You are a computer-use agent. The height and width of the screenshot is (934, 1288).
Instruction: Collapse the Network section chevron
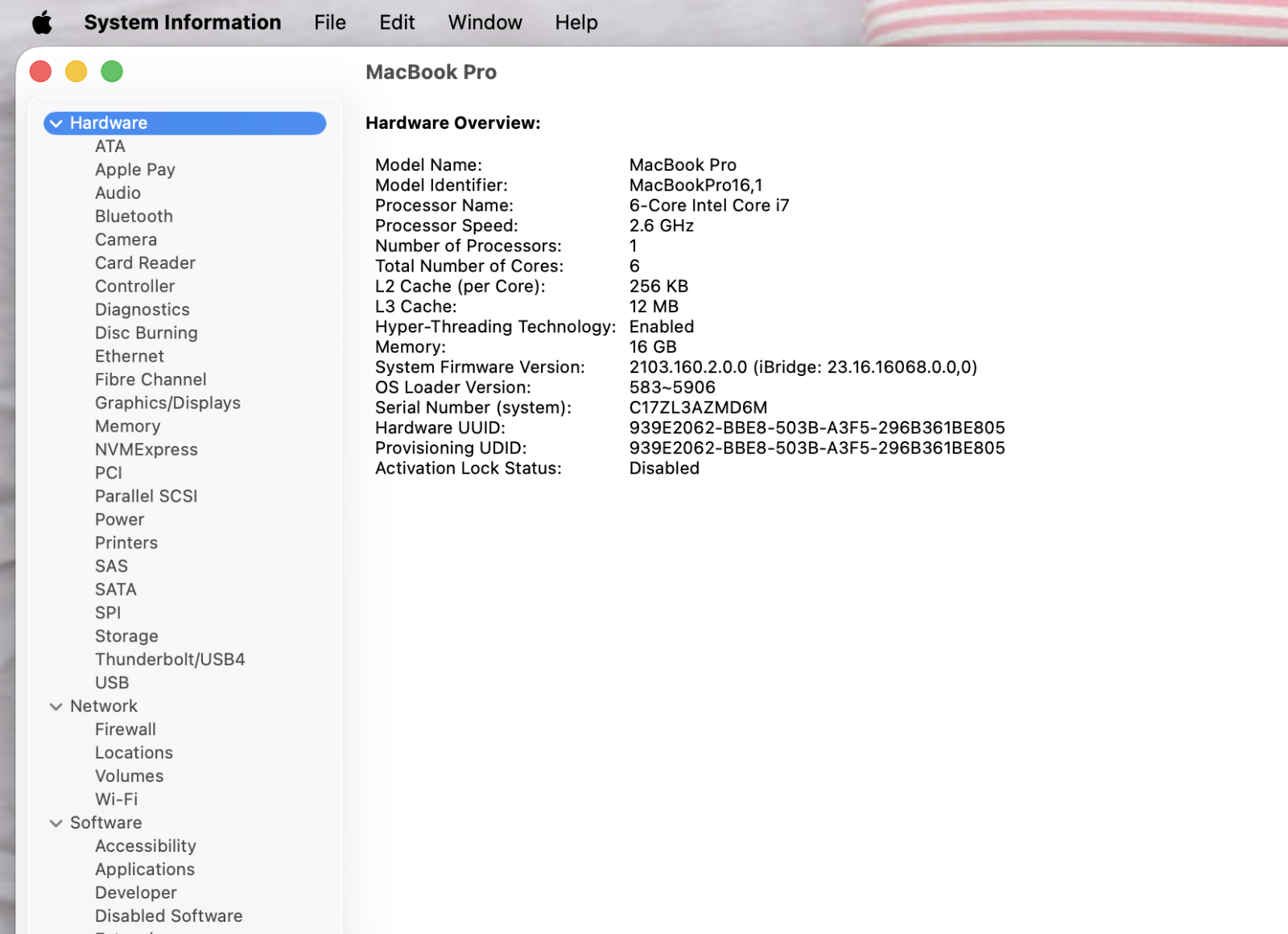56,707
